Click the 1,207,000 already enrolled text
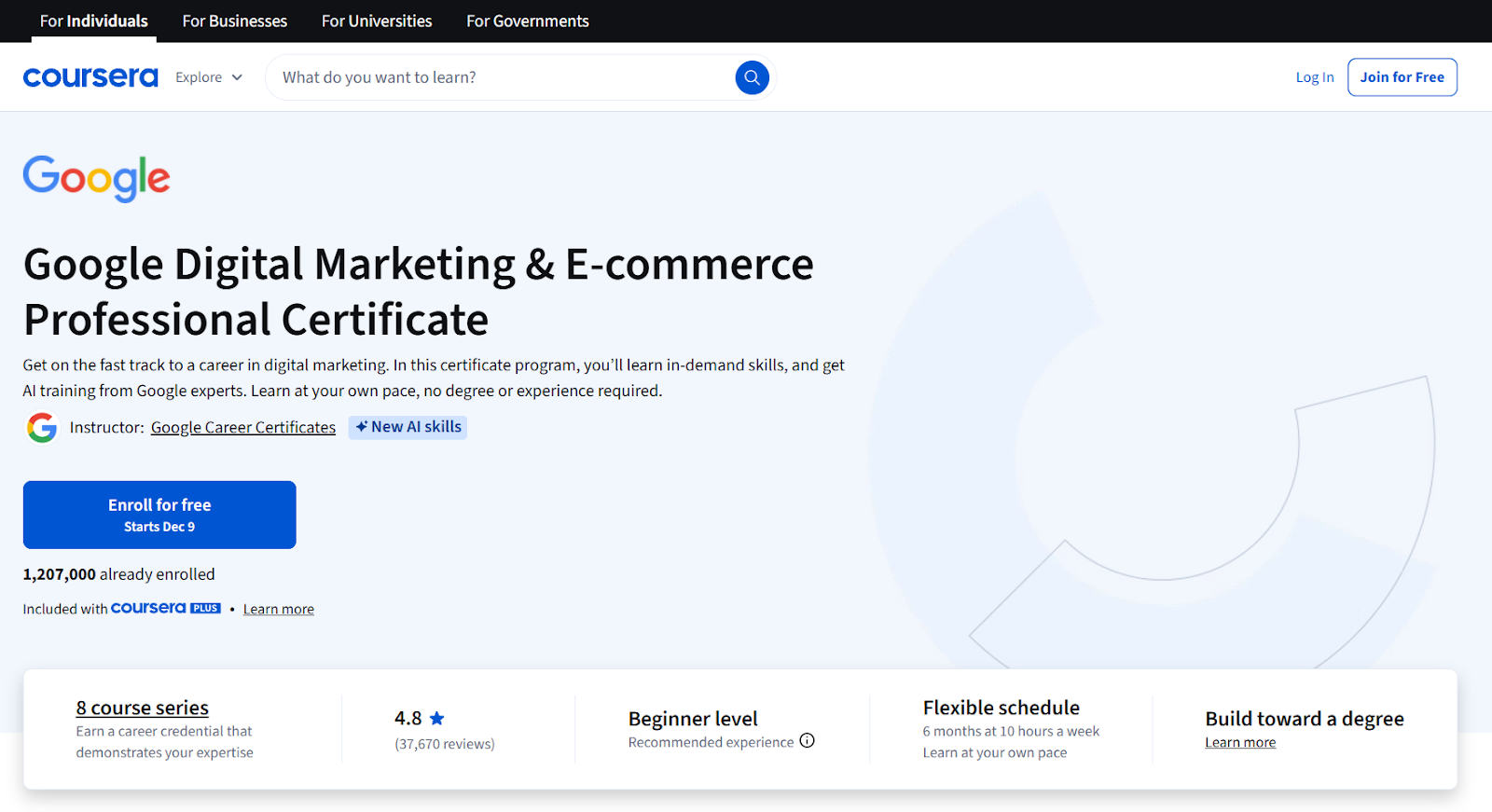 (118, 574)
